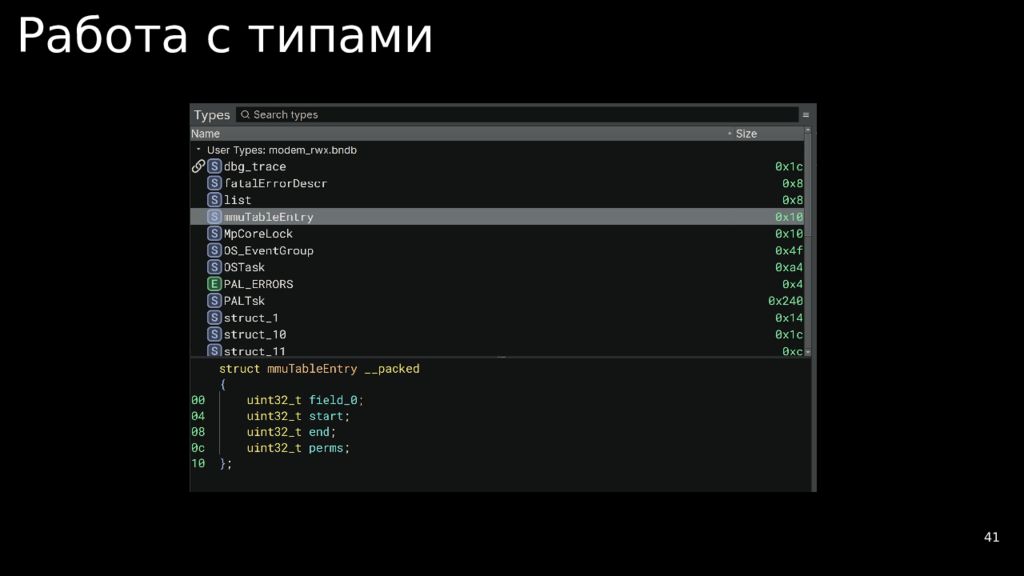Click the struct icon next to MpCoreLock
This screenshot has height=576, width=1024.
coord(214,234)
